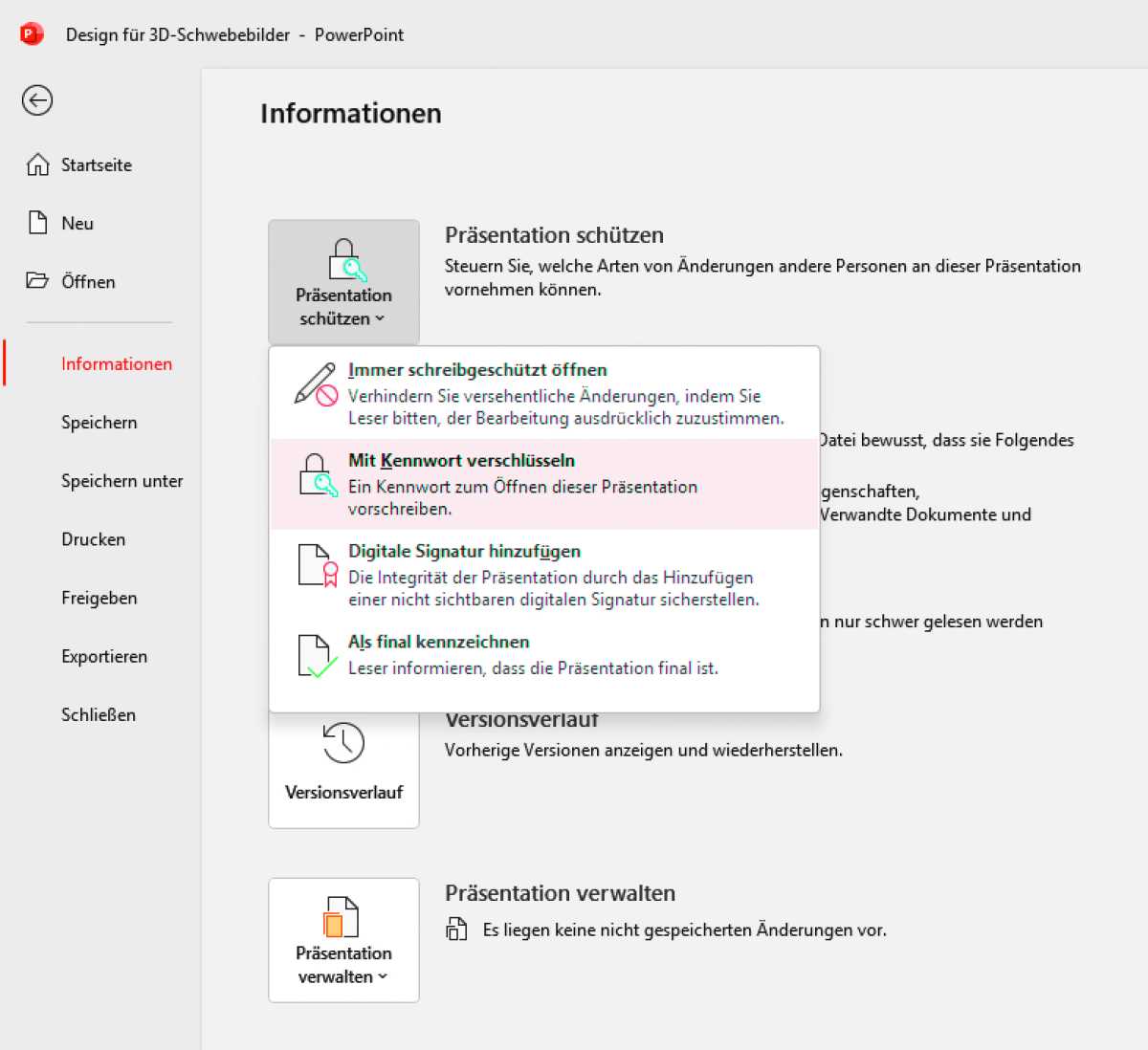The width and height of the screenshot is (1148, 1050).
Task: Click the pencil icon for Immer schreibgeschützt öffnen
Action: [314, 386]
